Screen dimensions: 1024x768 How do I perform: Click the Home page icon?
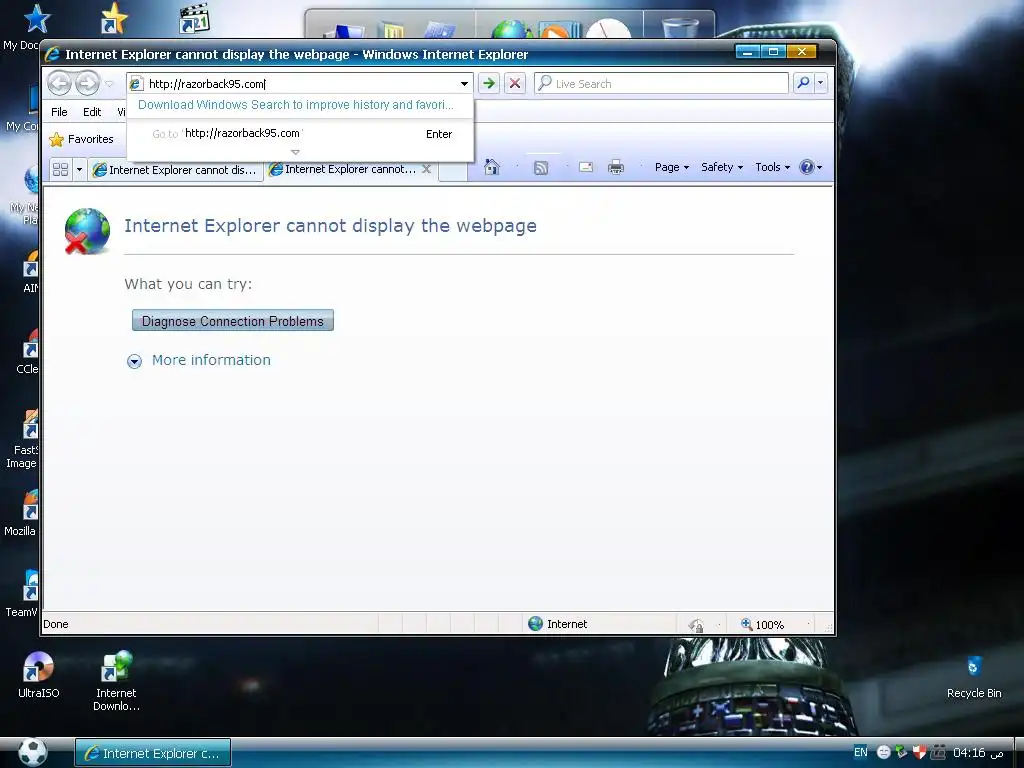[492, 167]
